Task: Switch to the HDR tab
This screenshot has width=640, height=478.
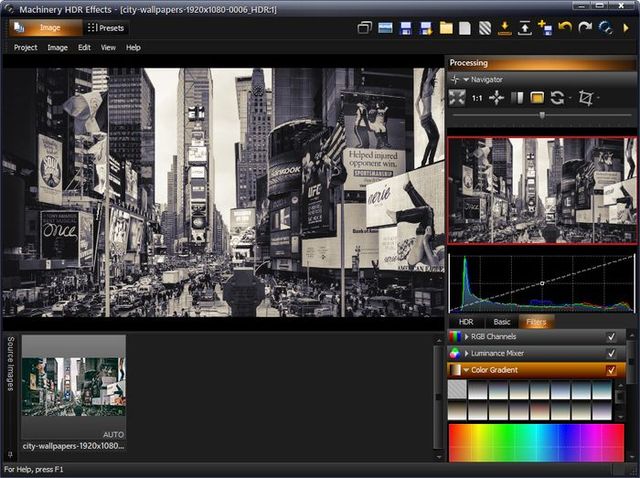Action: point(466,321)
